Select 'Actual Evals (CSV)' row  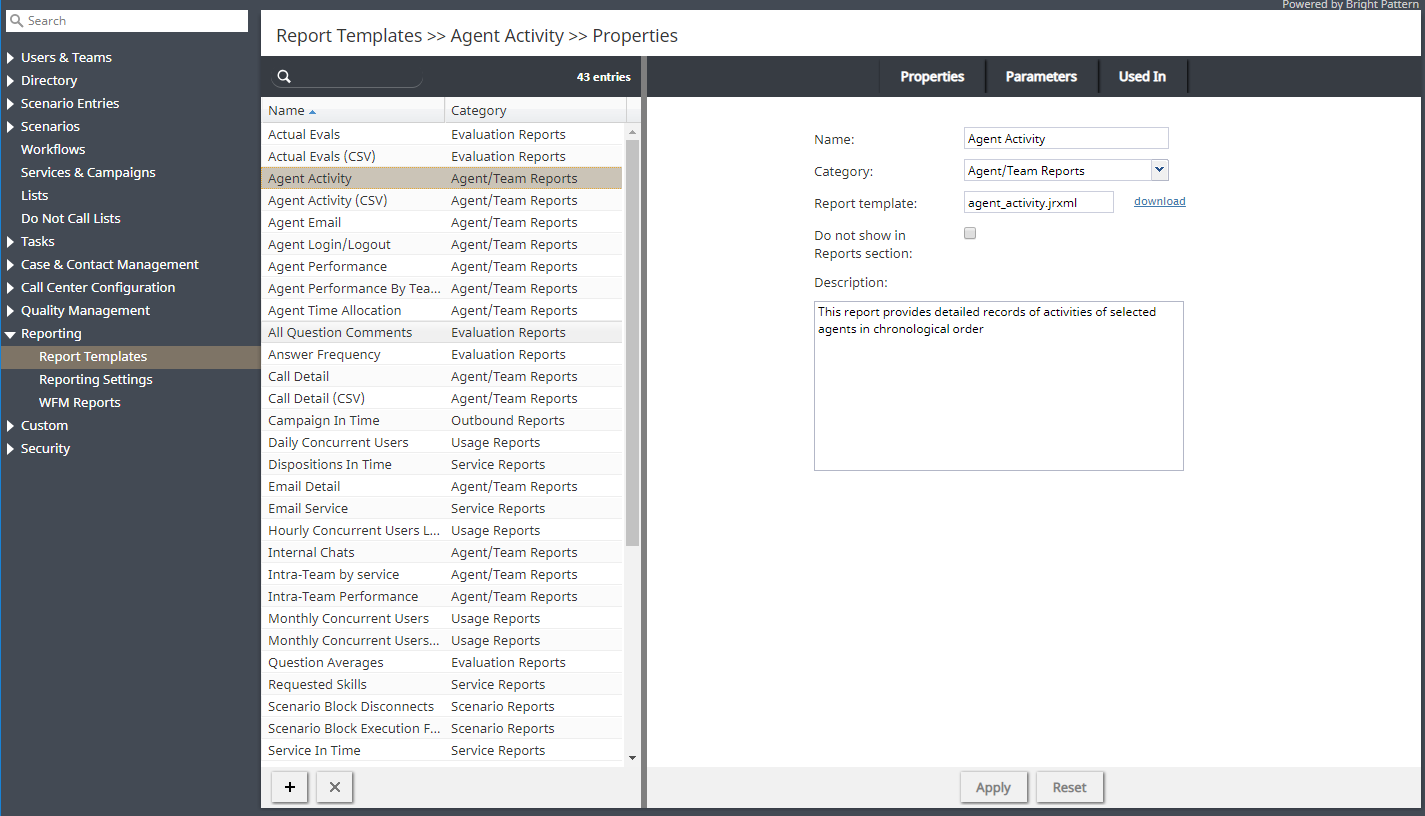pyautogui.click(x=442, y=156)
